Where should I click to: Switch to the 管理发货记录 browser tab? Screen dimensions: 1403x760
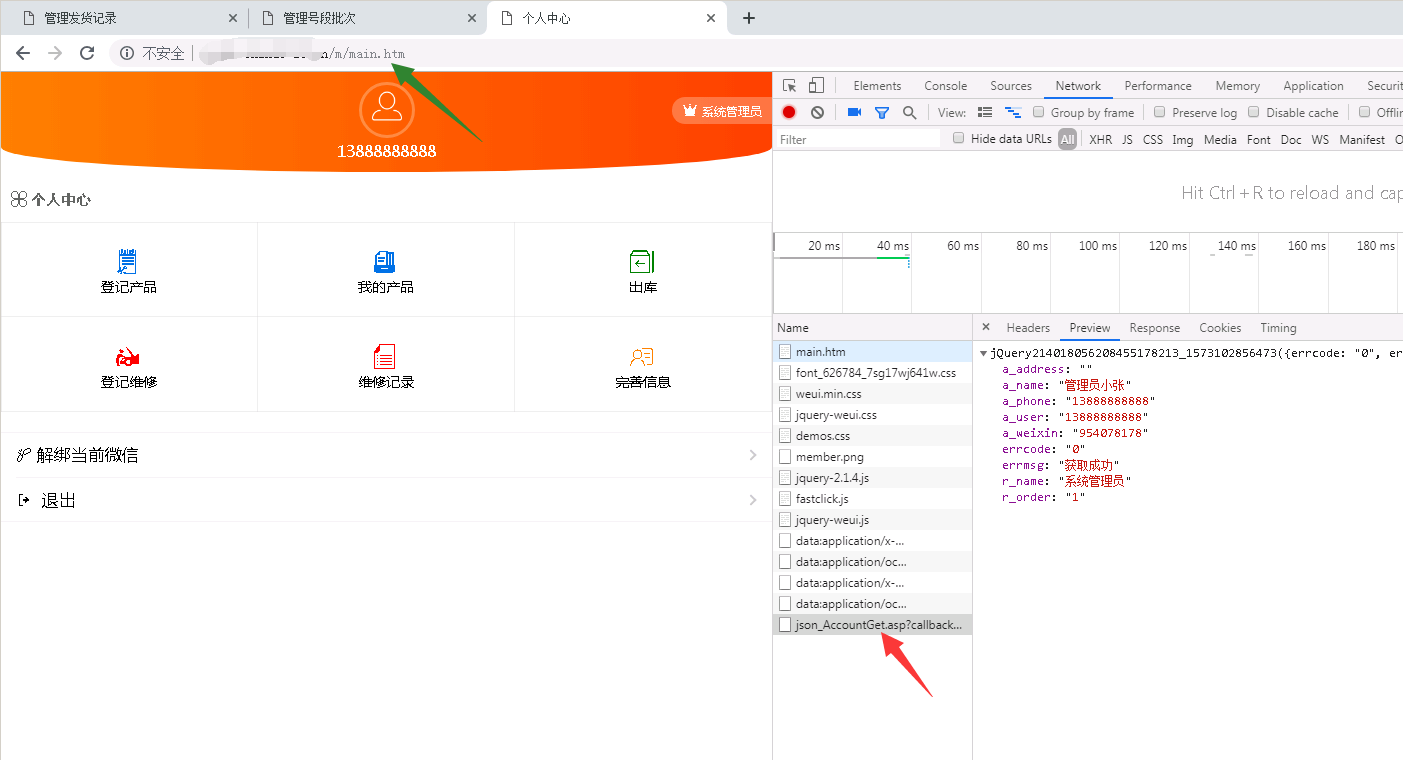pyautogui.click(x=124, y=18)
